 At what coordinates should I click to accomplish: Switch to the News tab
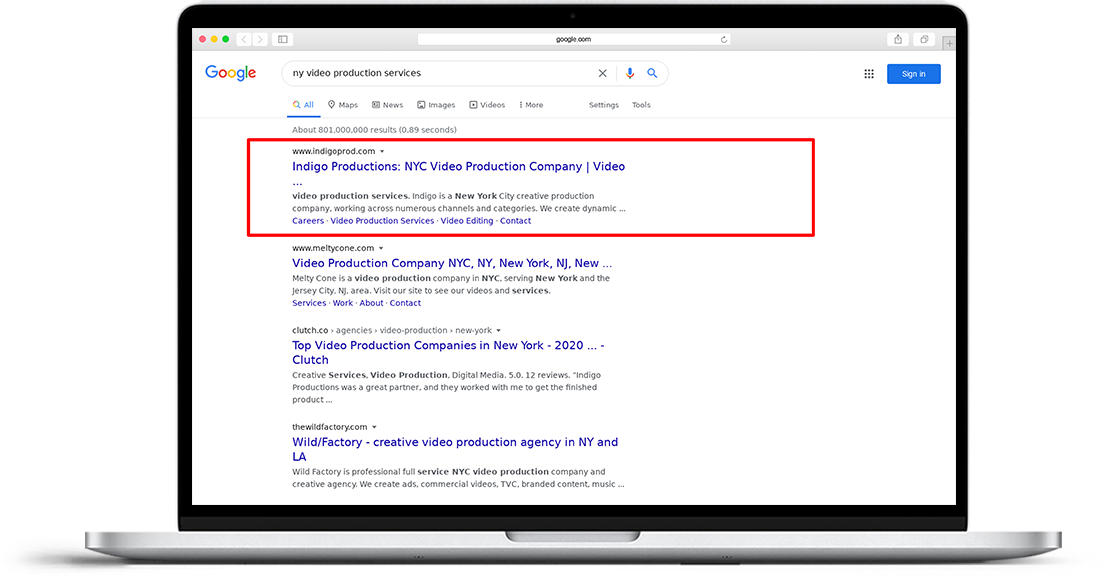(388, 105)
